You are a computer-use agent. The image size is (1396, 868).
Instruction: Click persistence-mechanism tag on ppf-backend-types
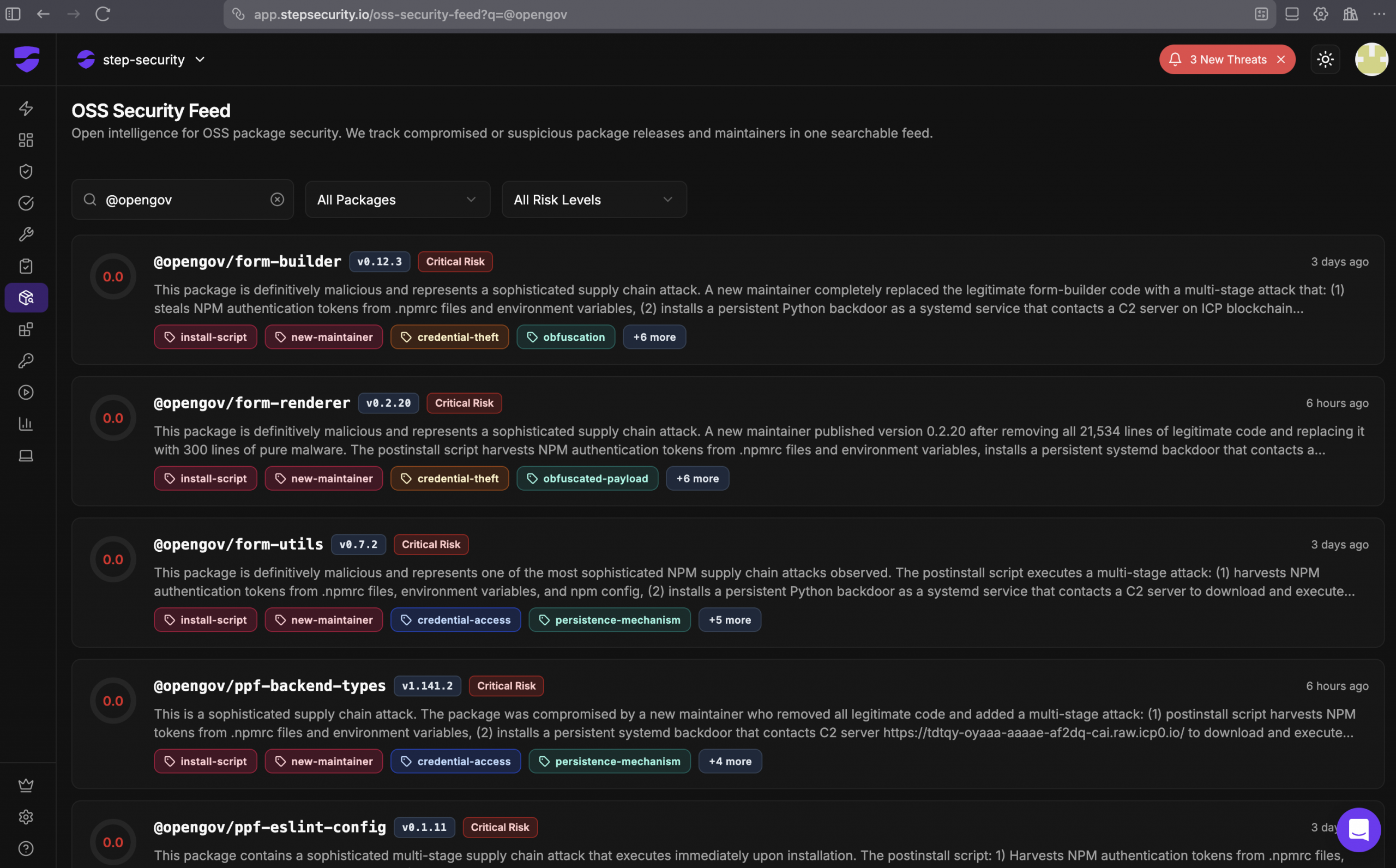coord(610,761)
